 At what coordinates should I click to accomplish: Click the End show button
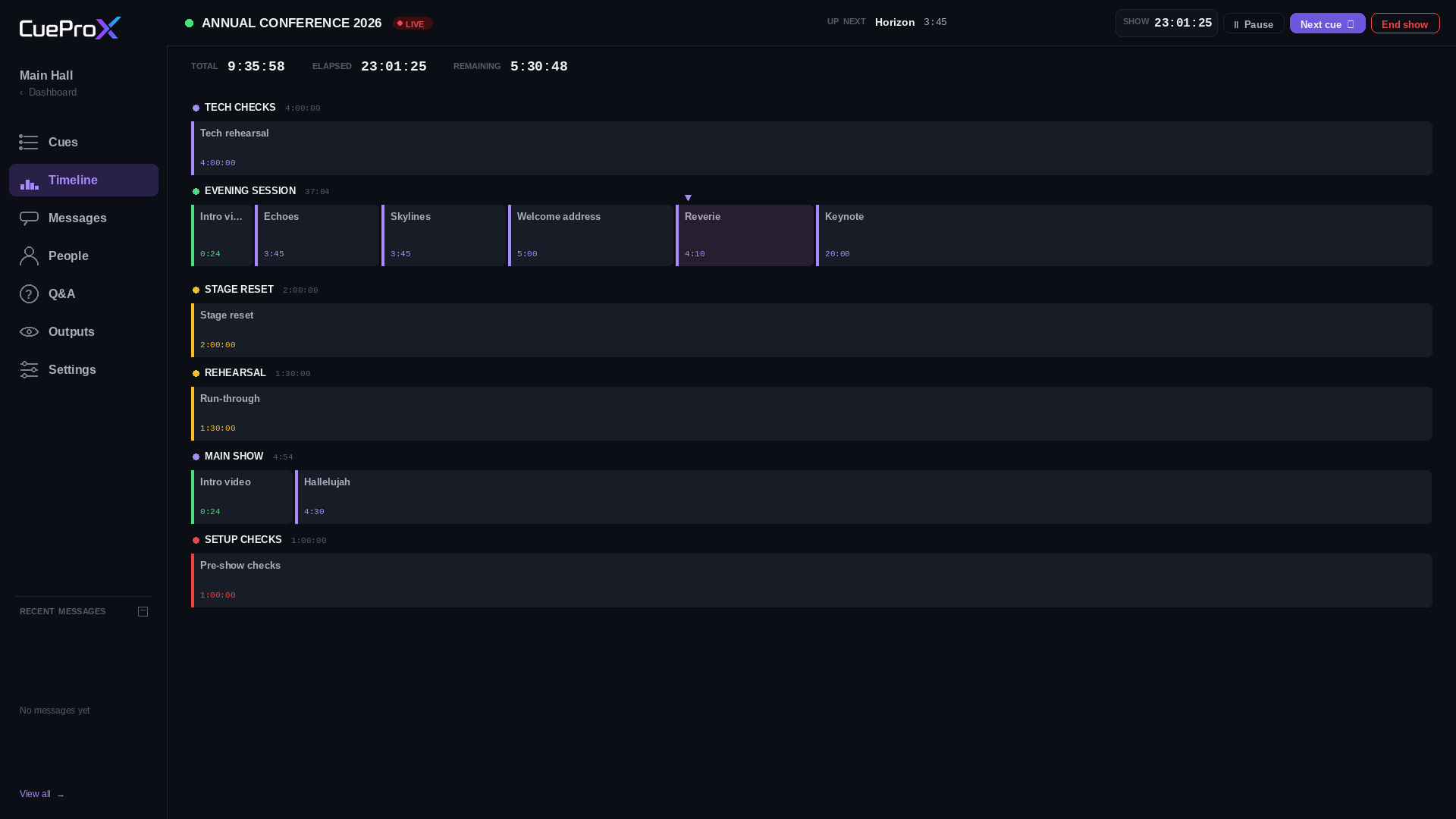1405,24
